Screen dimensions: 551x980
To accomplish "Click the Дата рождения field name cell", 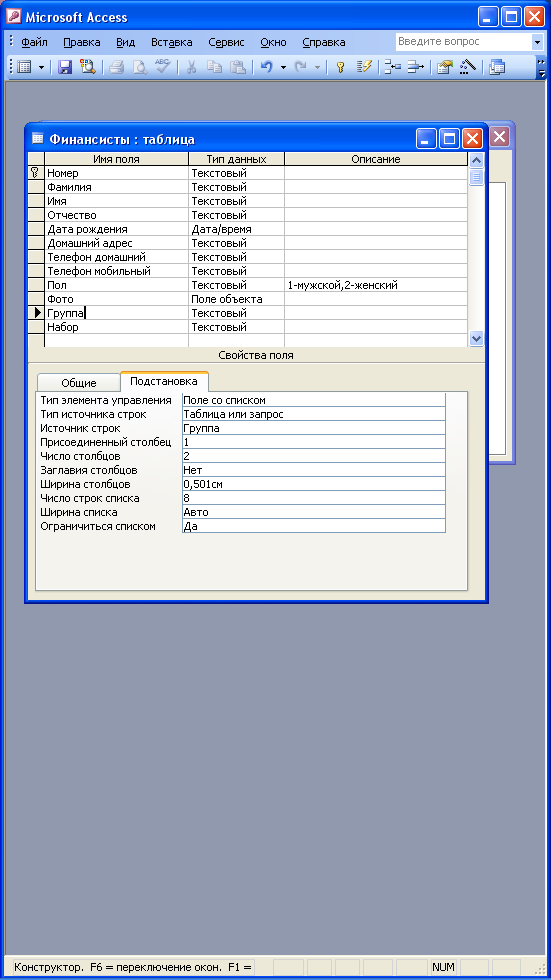I will point(116,229).
